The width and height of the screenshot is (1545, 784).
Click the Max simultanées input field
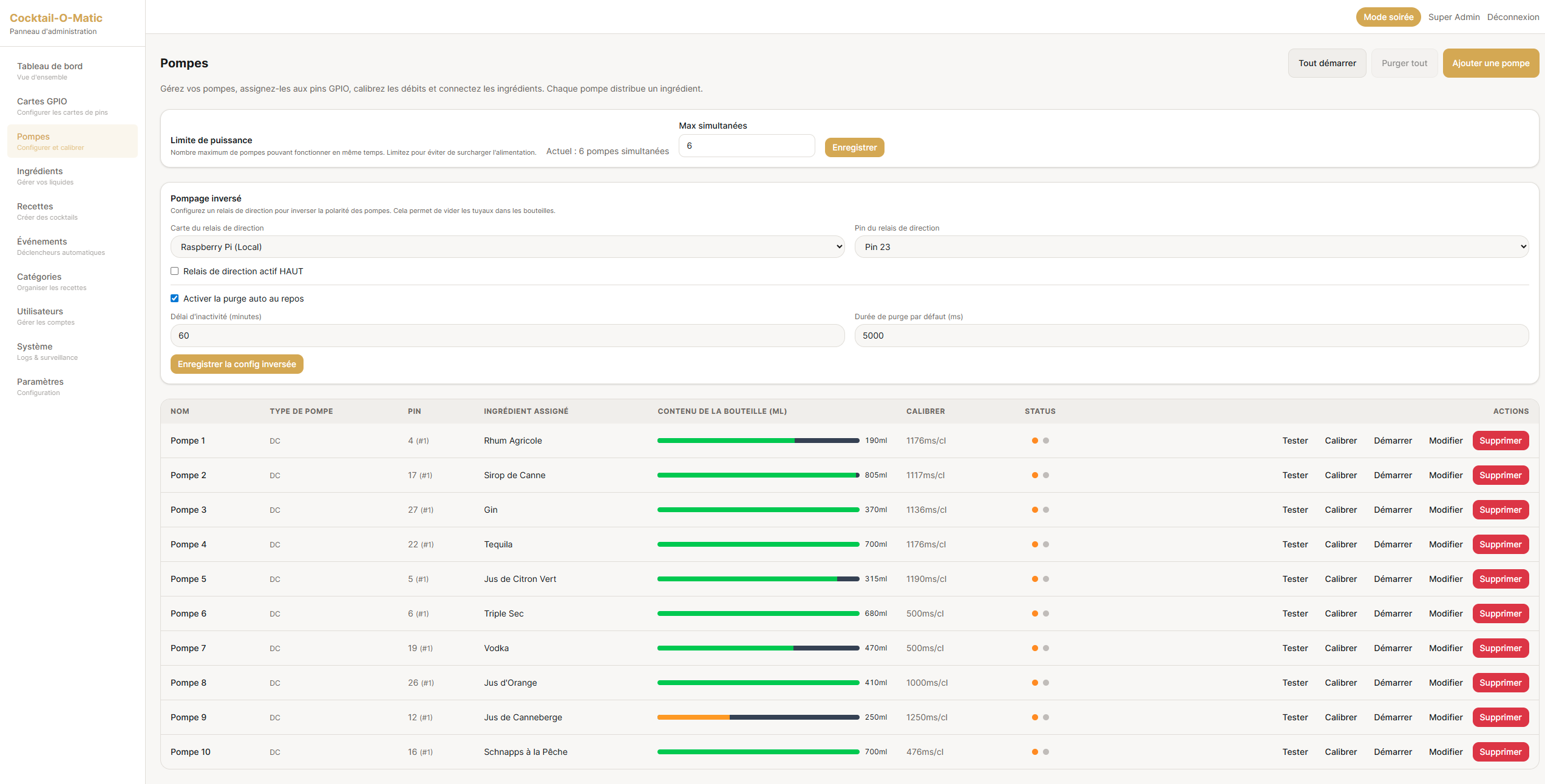[747, 146]
